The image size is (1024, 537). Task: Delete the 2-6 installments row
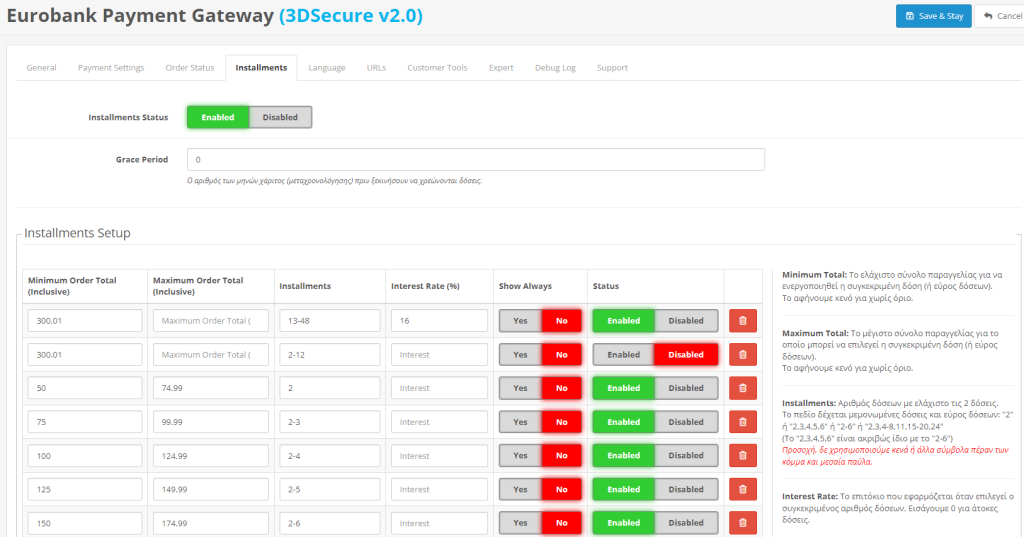pyautogui.click(x=743, y=523)
